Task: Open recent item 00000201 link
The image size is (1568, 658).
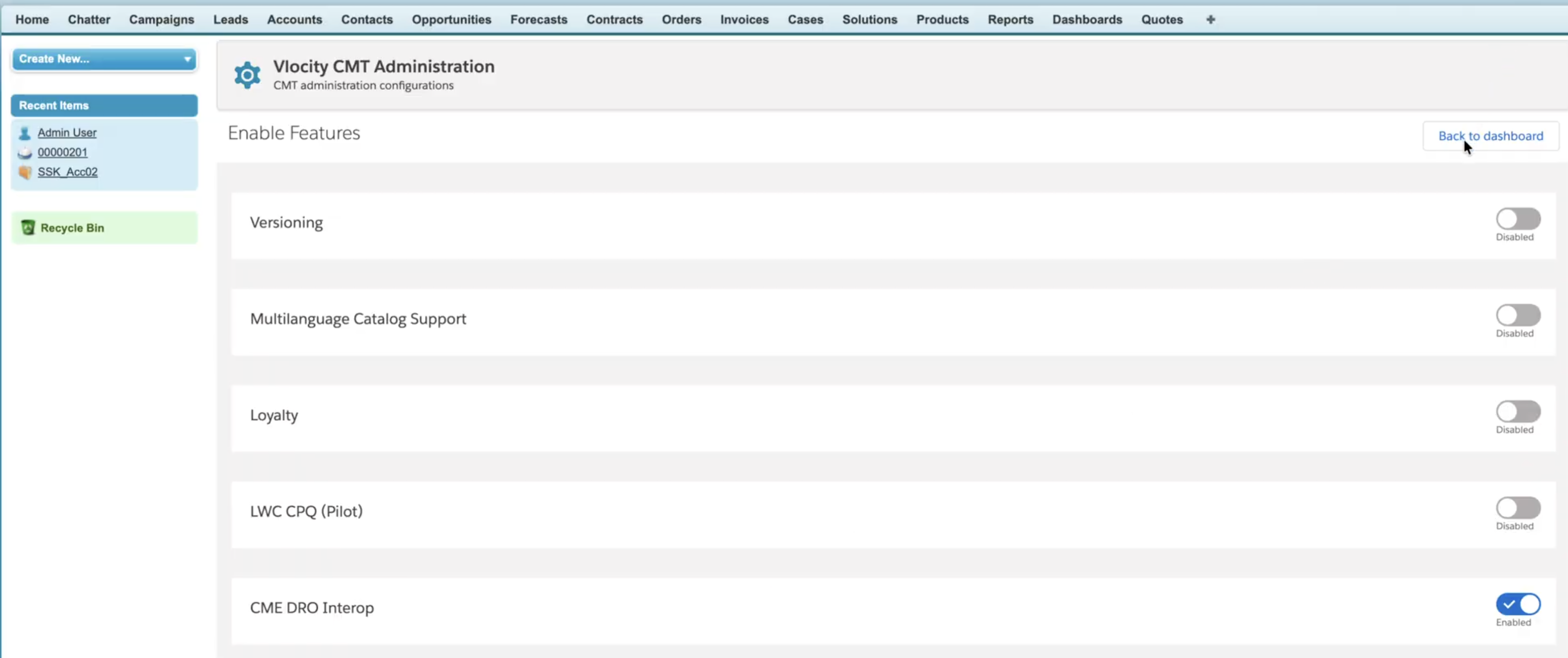Action: pos(63,152)
